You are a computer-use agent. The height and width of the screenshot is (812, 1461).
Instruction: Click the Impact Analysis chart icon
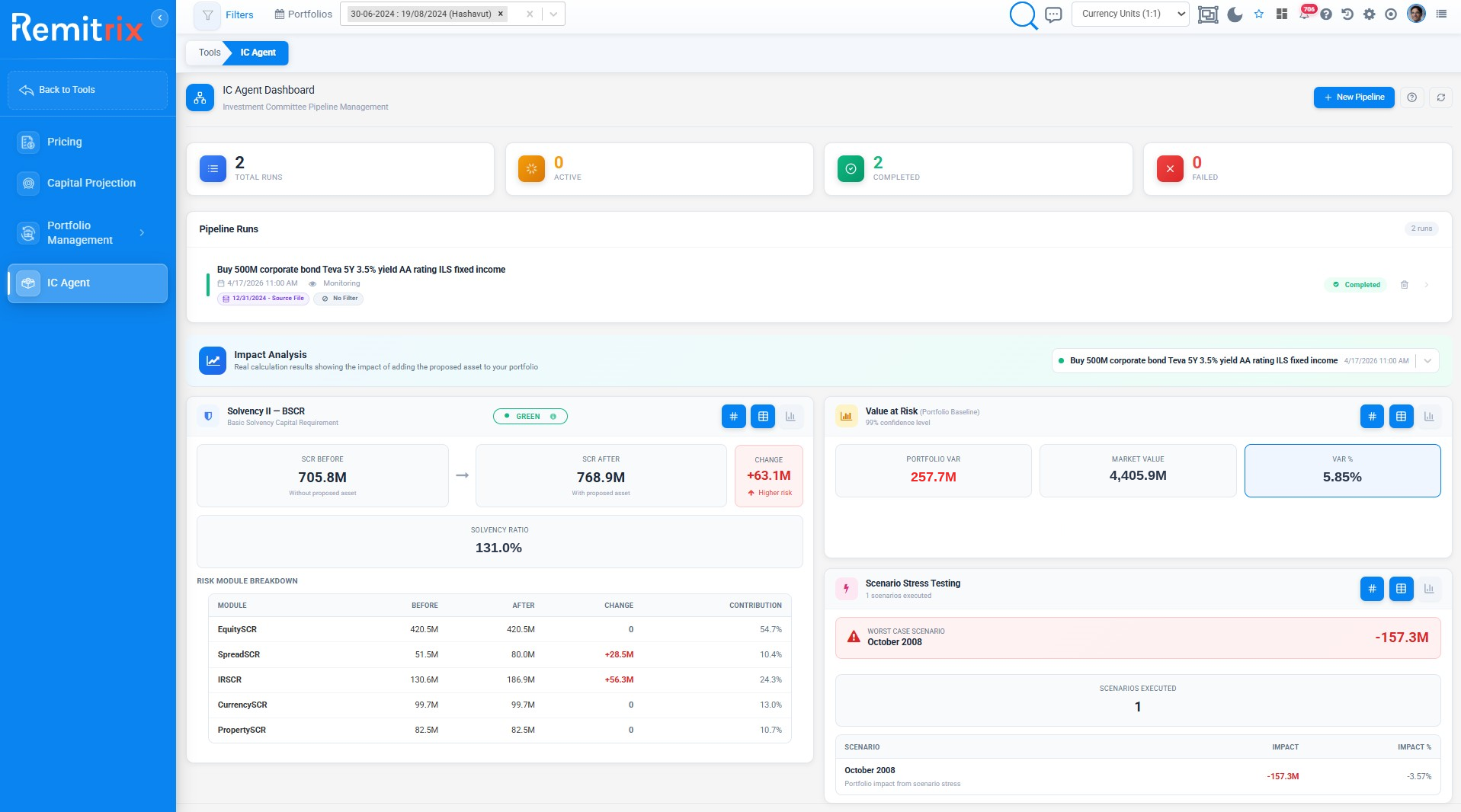pyautogui.click(x=213, y=361)
